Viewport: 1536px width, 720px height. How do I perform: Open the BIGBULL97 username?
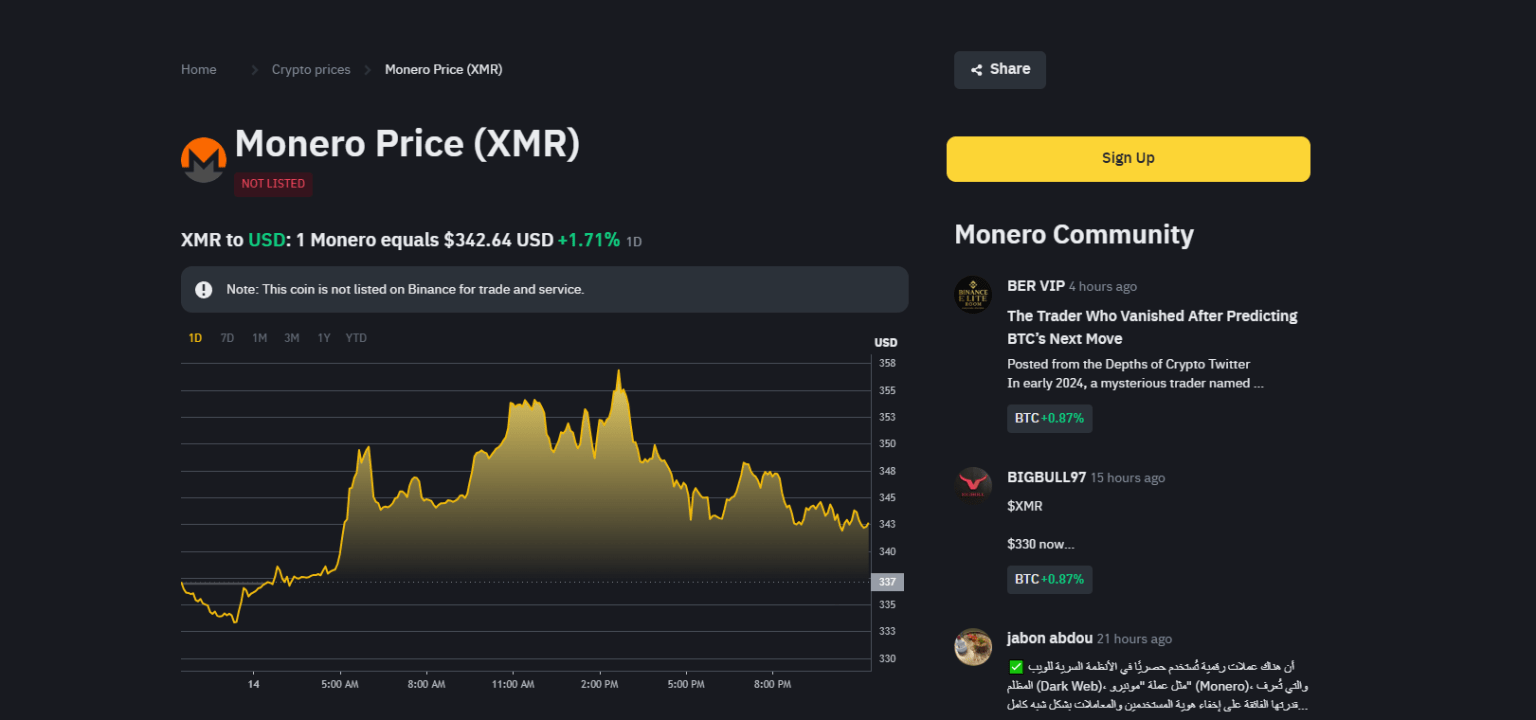pos(1046,477)
